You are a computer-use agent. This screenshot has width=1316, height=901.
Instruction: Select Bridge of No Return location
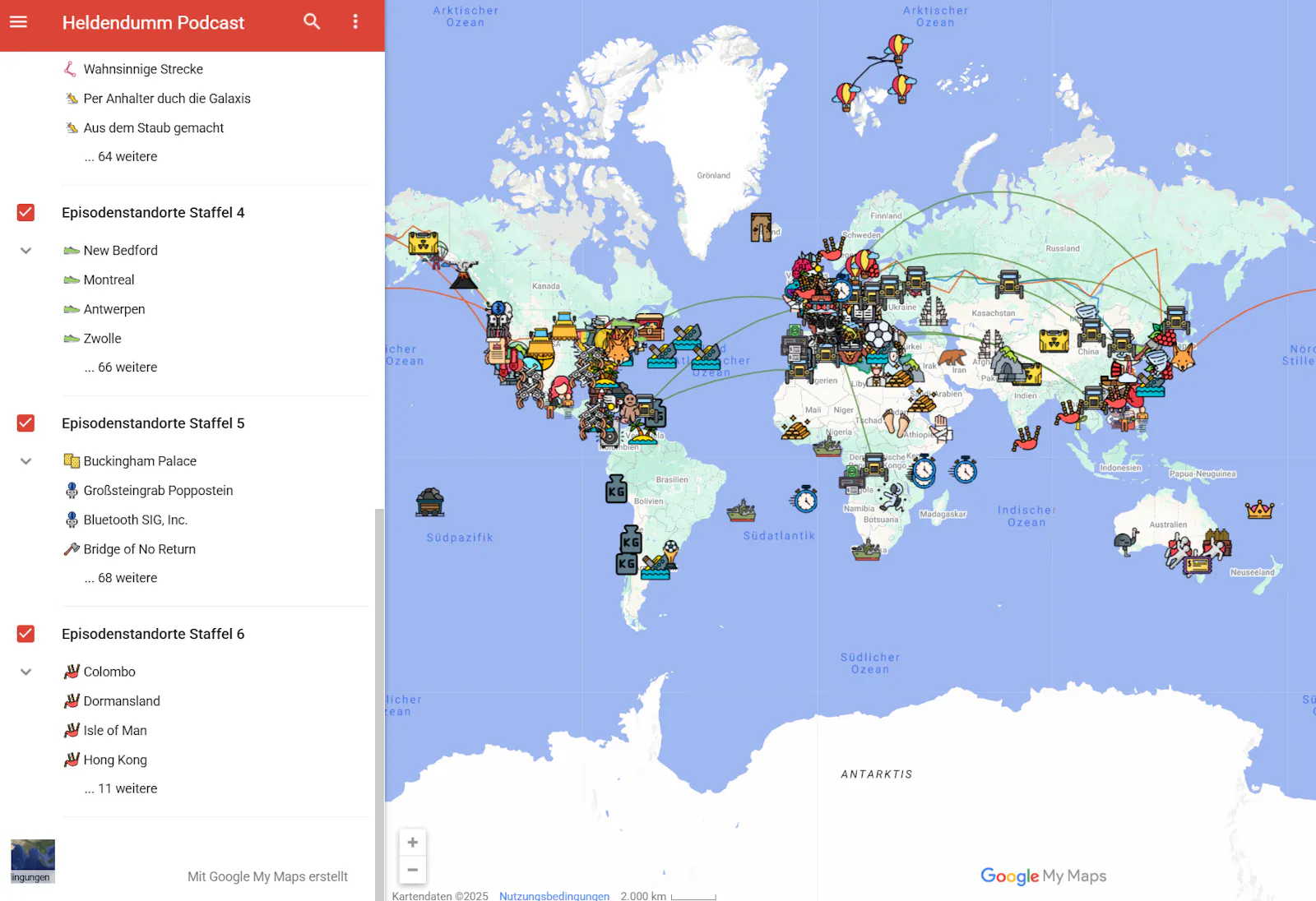pyautogui.click(x=139, y=548)
